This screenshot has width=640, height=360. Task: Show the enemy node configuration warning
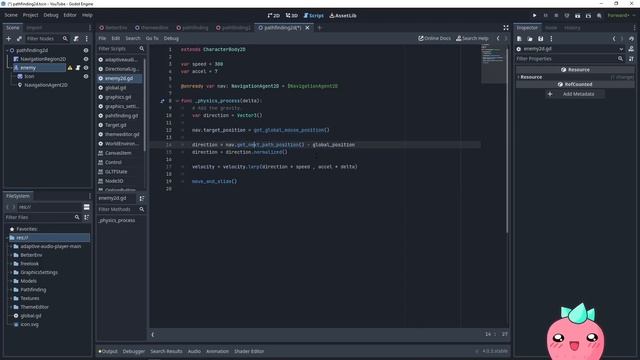[70, 68]
